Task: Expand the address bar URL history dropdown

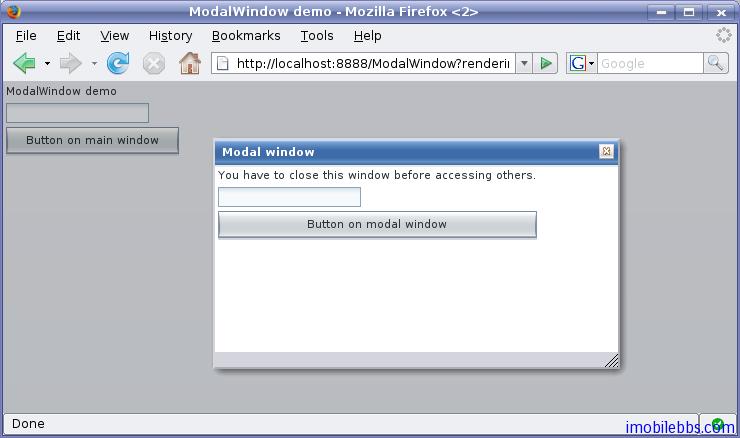Action: coord(524,63)
